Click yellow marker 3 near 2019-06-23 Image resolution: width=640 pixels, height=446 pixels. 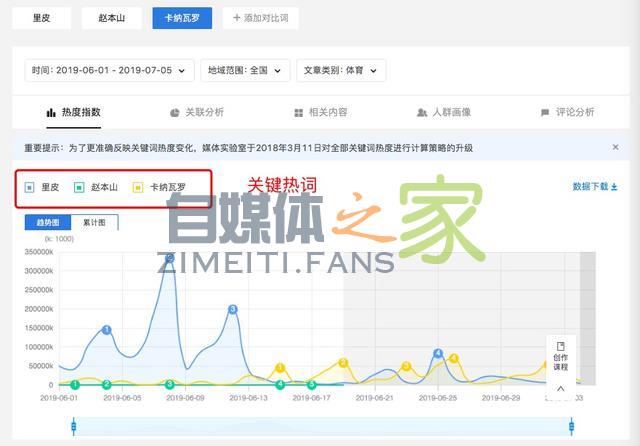(406, 366)
